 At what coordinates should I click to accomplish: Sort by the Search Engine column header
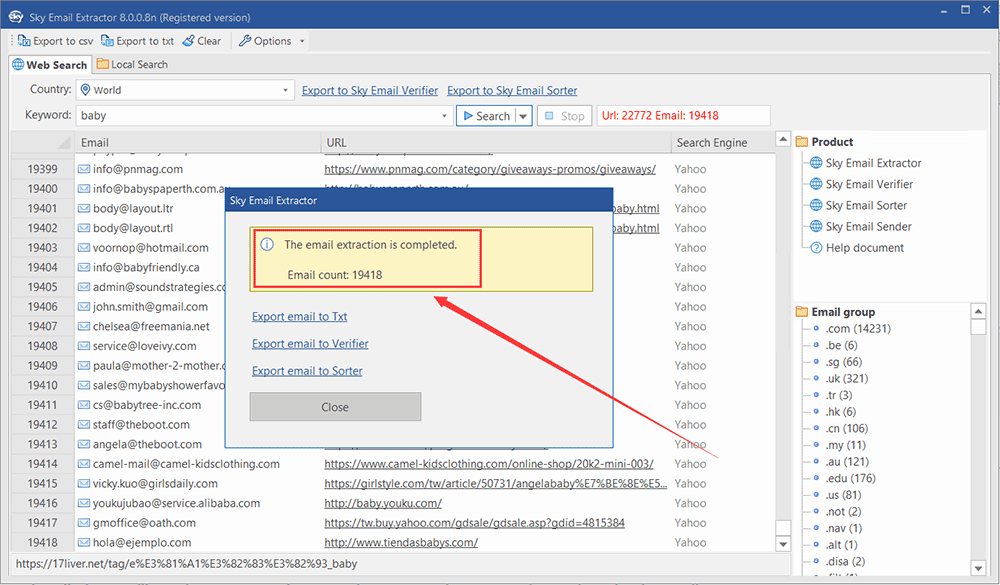[711, 142]
